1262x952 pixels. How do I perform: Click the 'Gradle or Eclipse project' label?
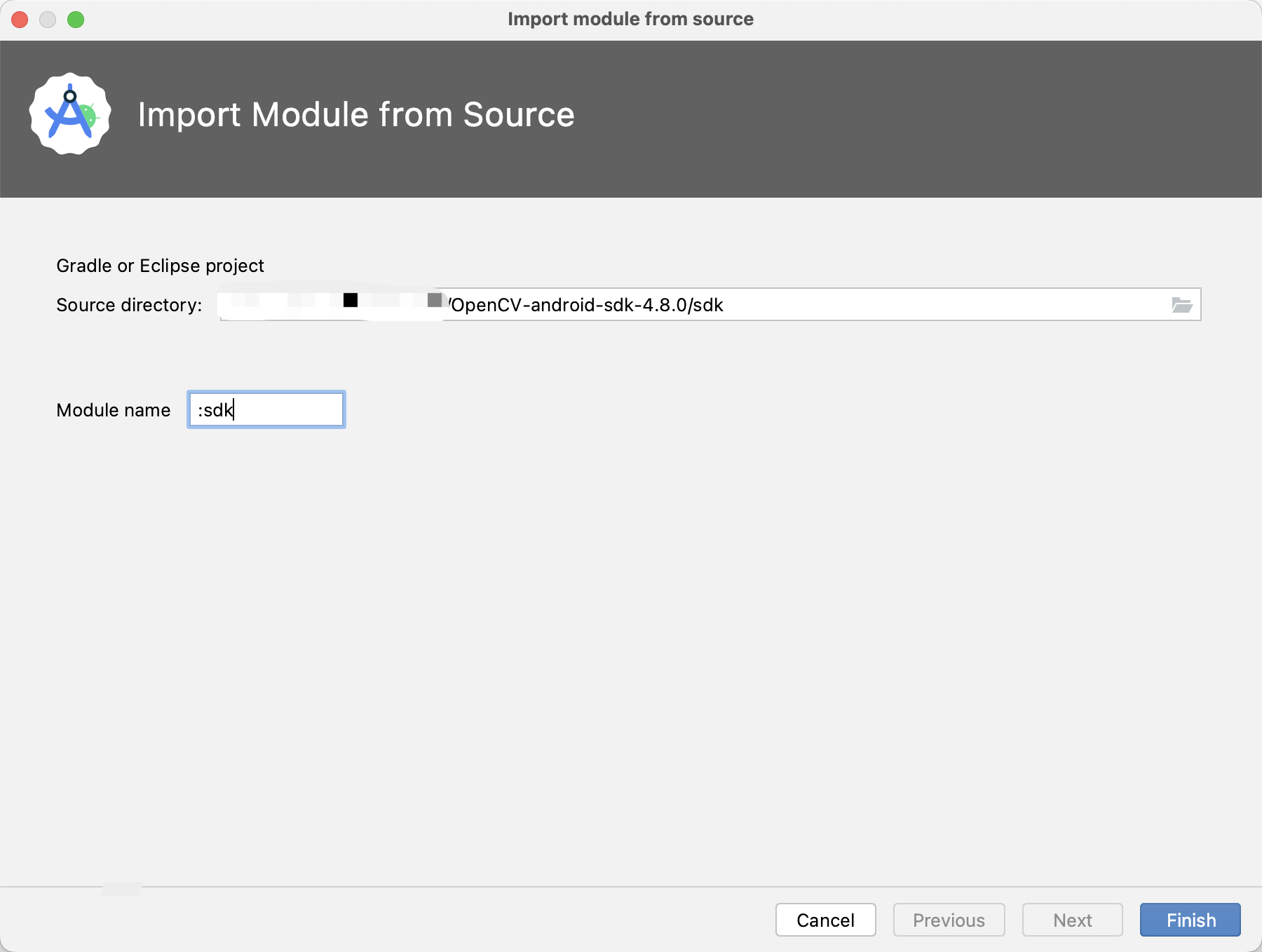click(x=160, y=266)
